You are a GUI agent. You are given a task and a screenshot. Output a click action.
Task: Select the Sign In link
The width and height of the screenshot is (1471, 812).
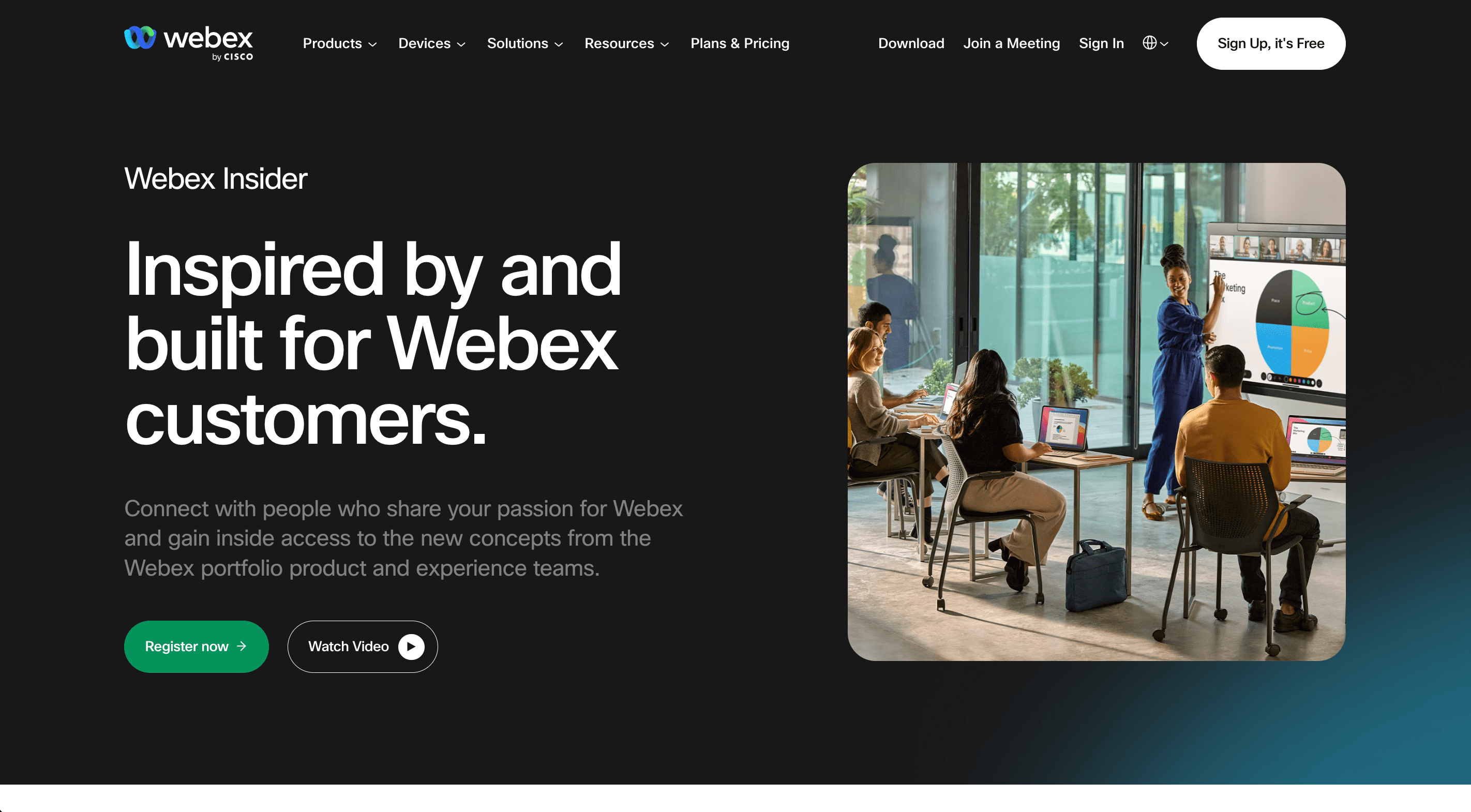click(x=1101, y=43)
